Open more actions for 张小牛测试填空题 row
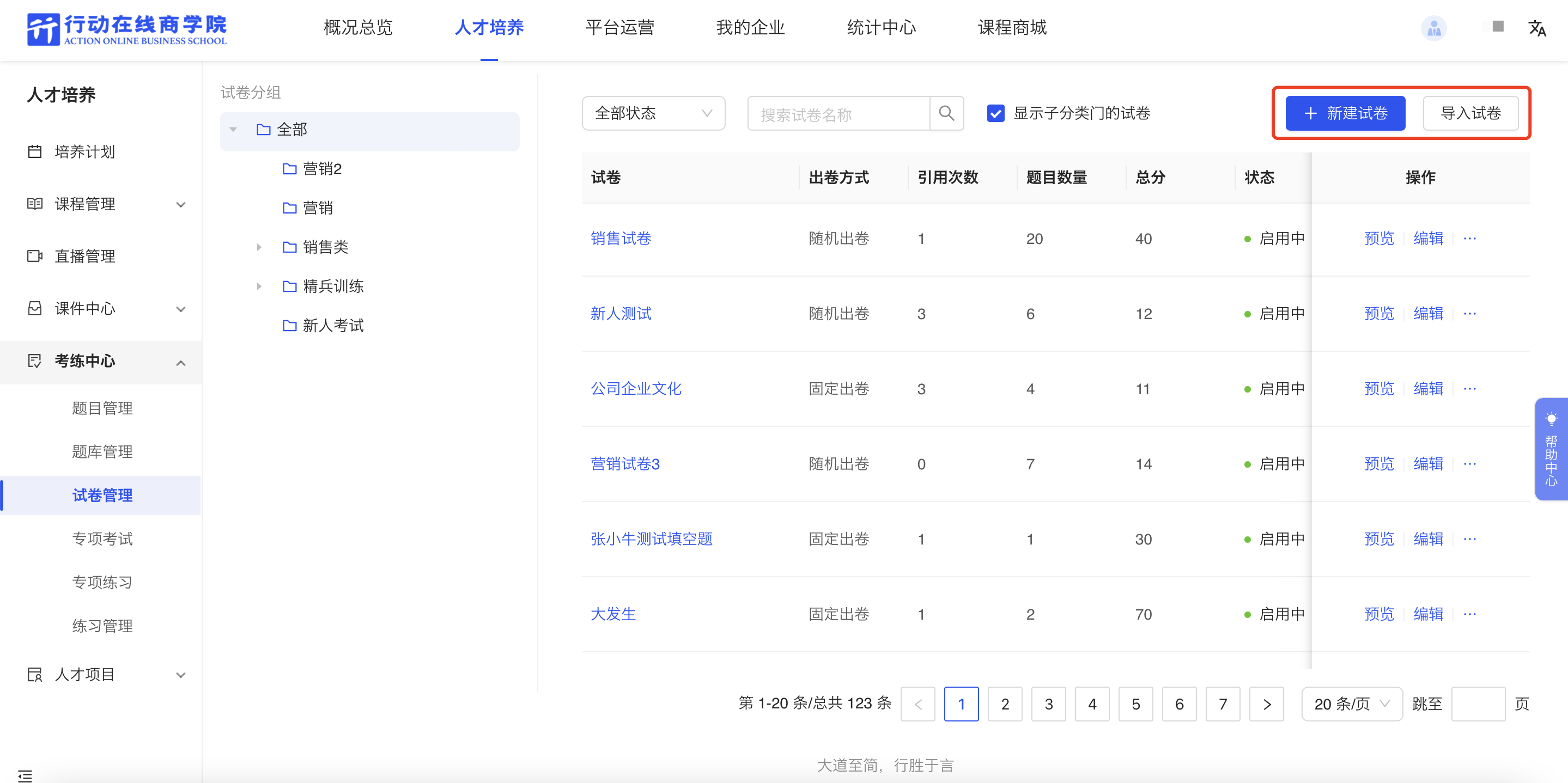The height and width of the screenshot is (783, 1568). (1469, 539)
